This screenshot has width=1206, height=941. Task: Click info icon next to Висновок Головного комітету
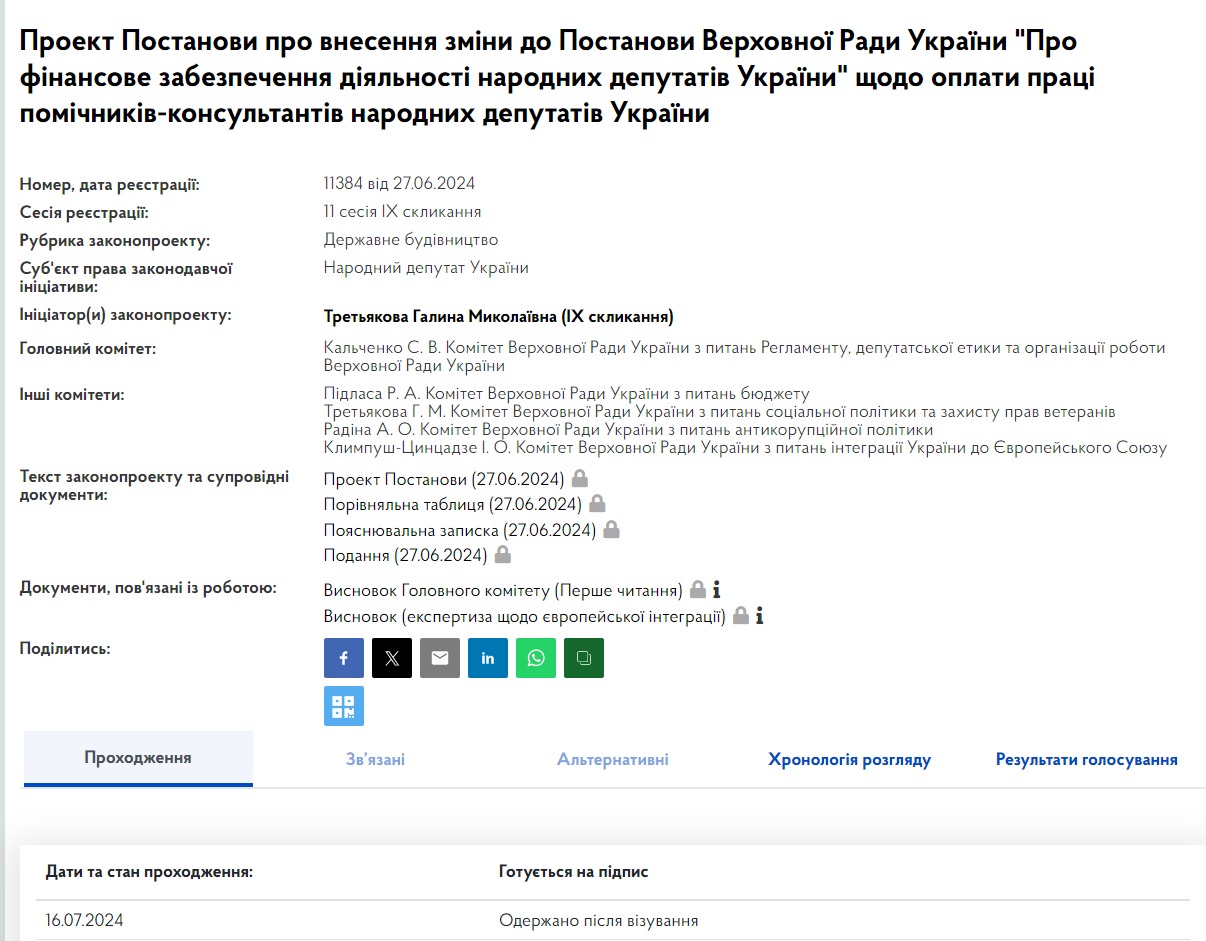point(716,589)
